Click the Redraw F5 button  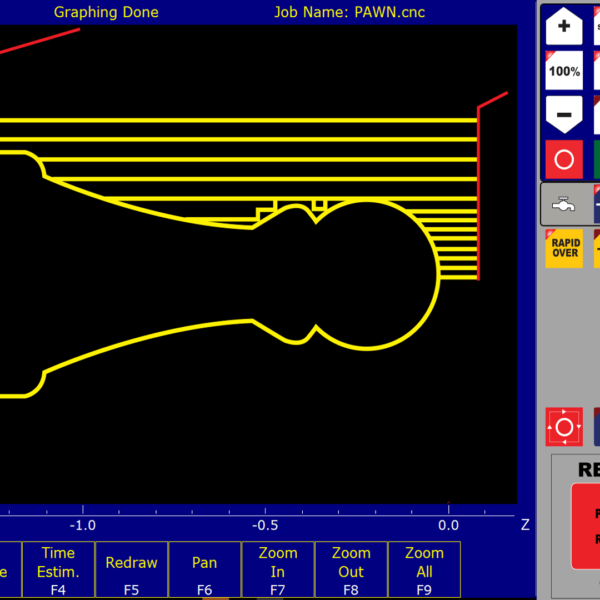click(131, 570)
